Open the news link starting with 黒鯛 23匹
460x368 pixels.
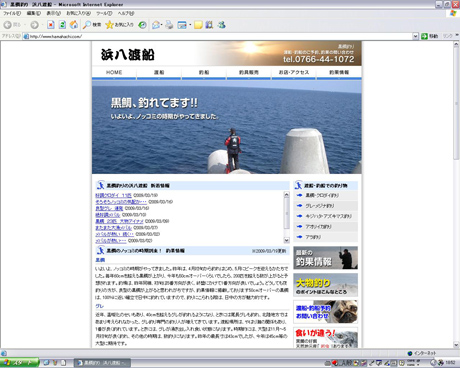[119, 221]
